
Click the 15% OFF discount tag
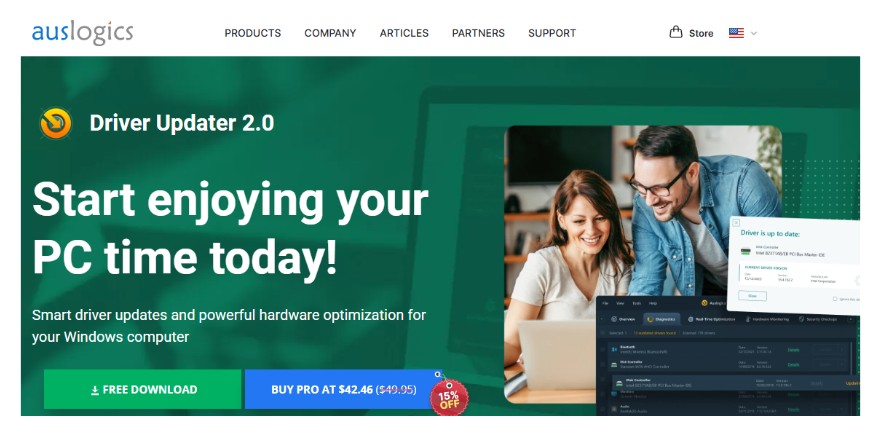[448, 397]
